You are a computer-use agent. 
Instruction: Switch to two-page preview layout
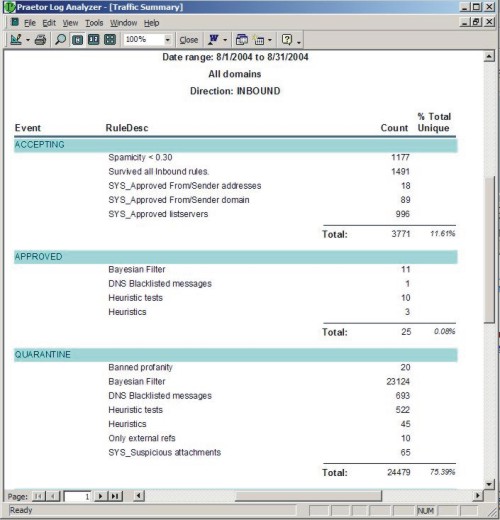[x=94, y=40]
